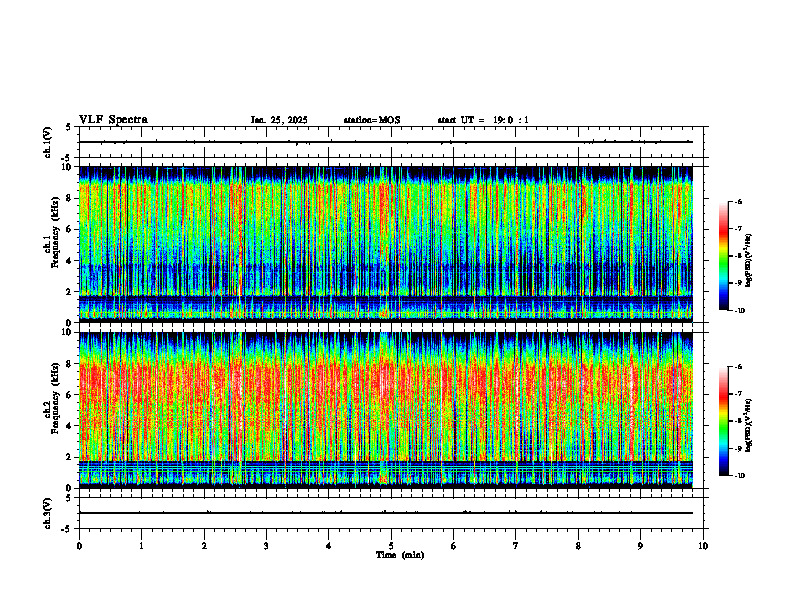The image size is (792, 612).
Task: Select the "Jan. 25, 2025" date text
Action: pyautogui.click(x=279, y=120)
